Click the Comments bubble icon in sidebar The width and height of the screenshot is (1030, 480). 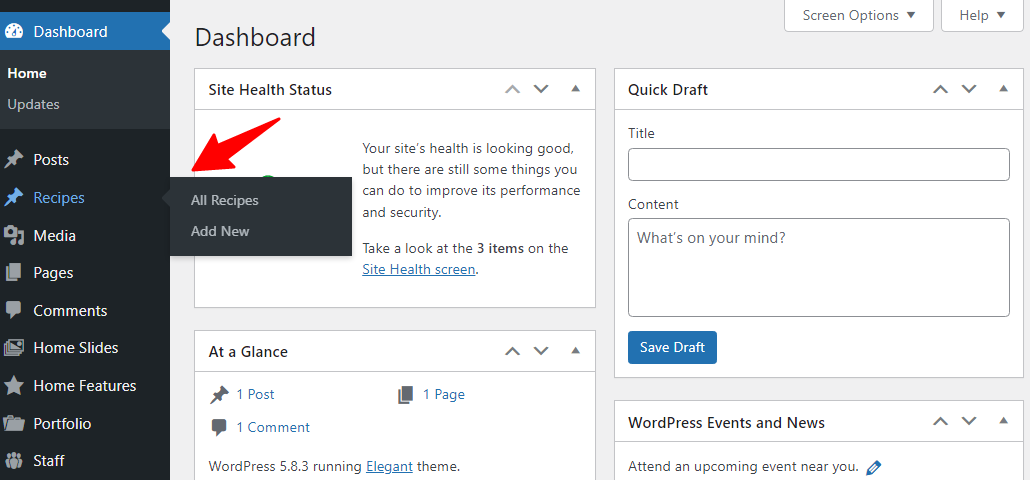click(x=14, y=310)
